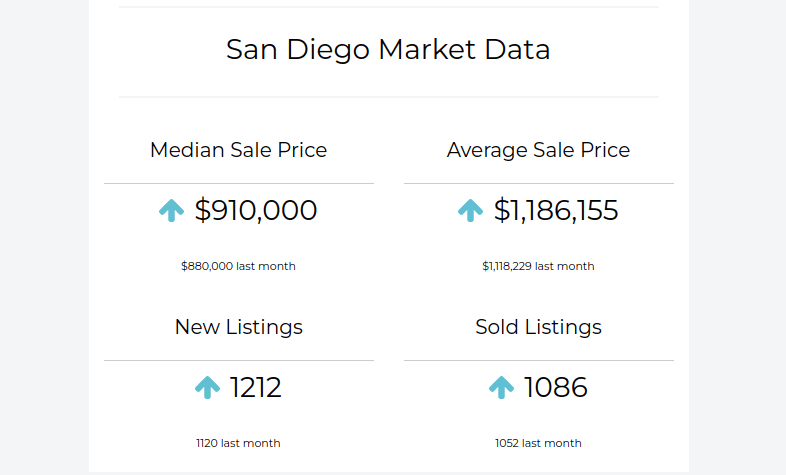Select the San Diego Market Data heading

[388, 50]
